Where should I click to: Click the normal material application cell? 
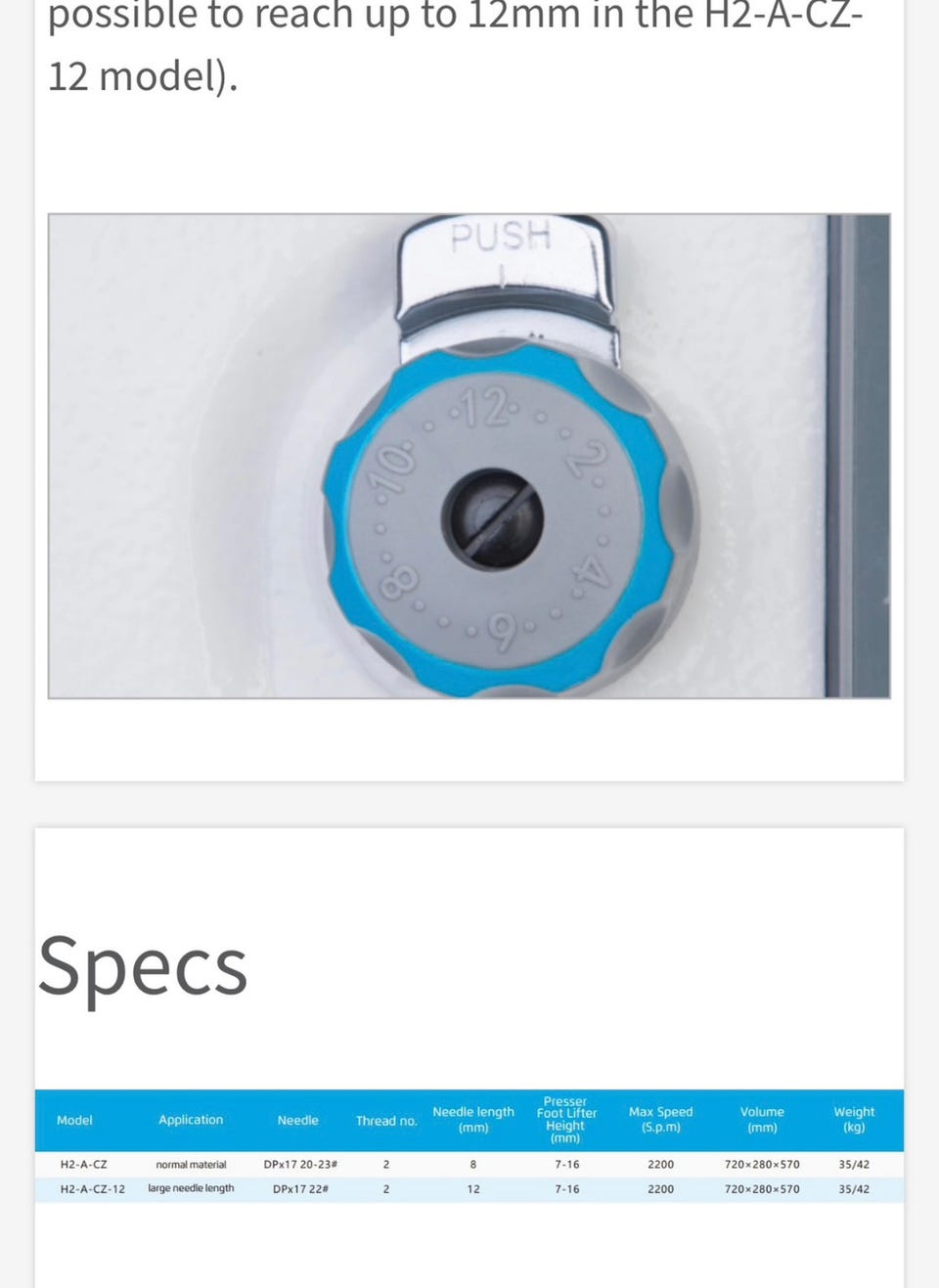(x=191, y=1165)
